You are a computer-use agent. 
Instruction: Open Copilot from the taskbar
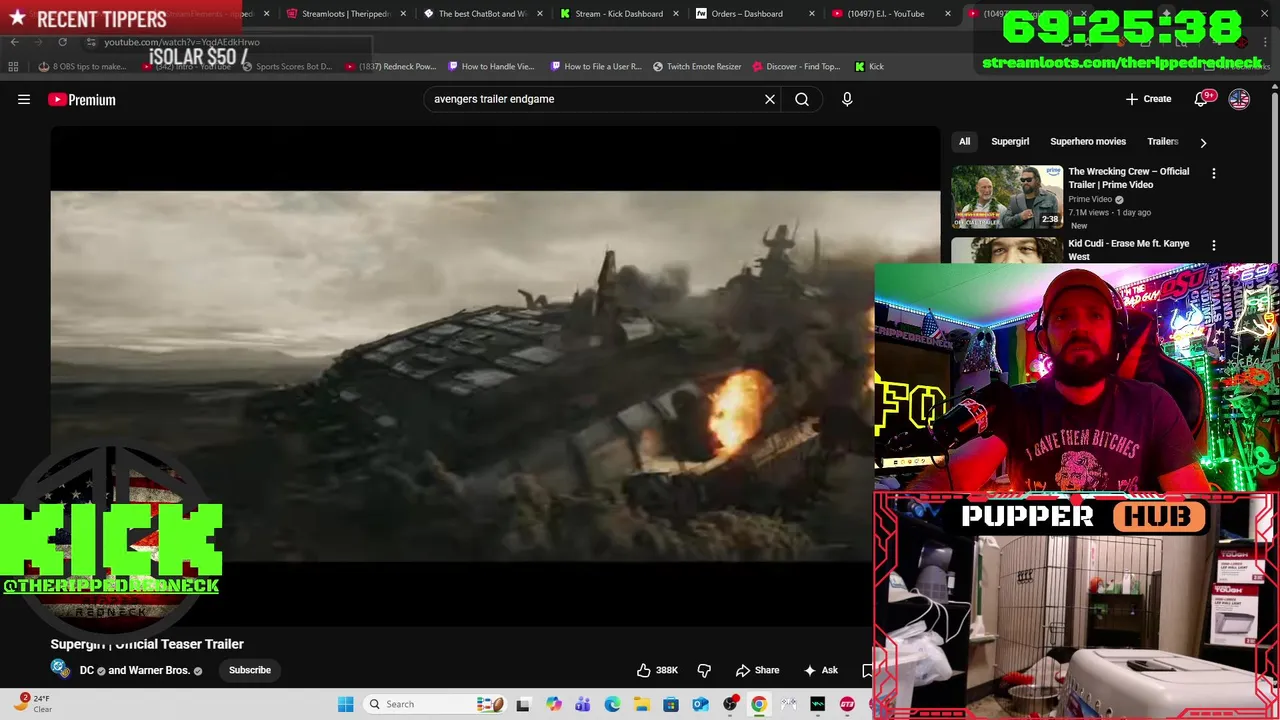click(x=553, y=704)
